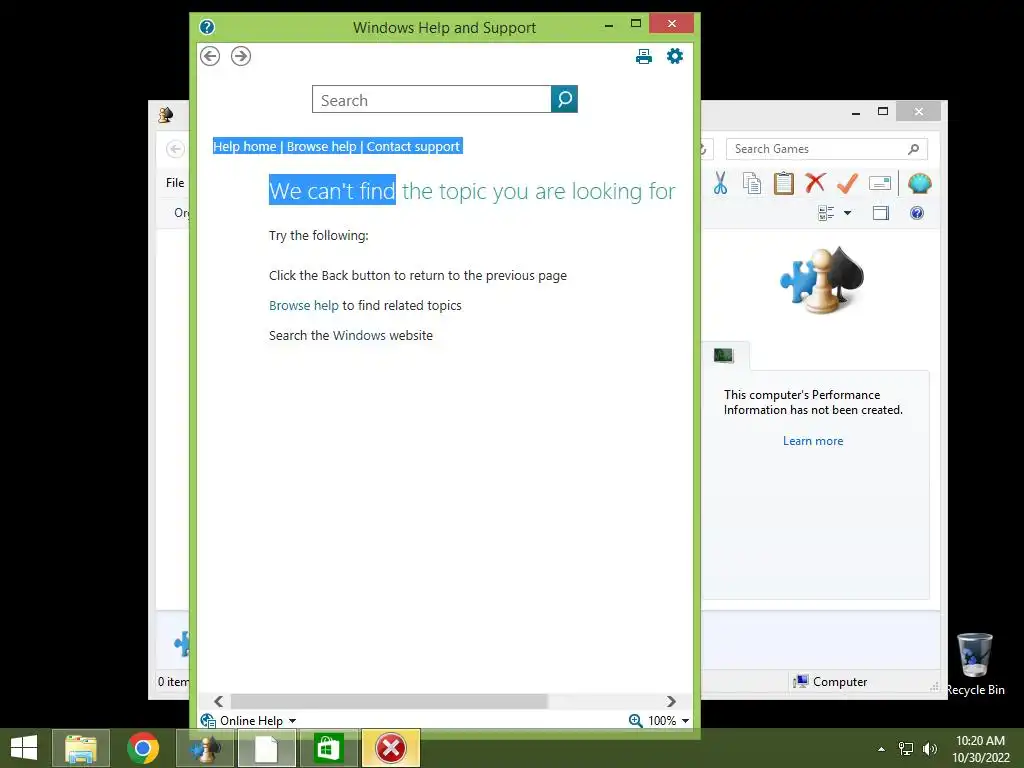The width and height of the screenshot is (1024, 768).
Task: Click the zoom magnifier icon in the status bar
Action: coord(635,720)
